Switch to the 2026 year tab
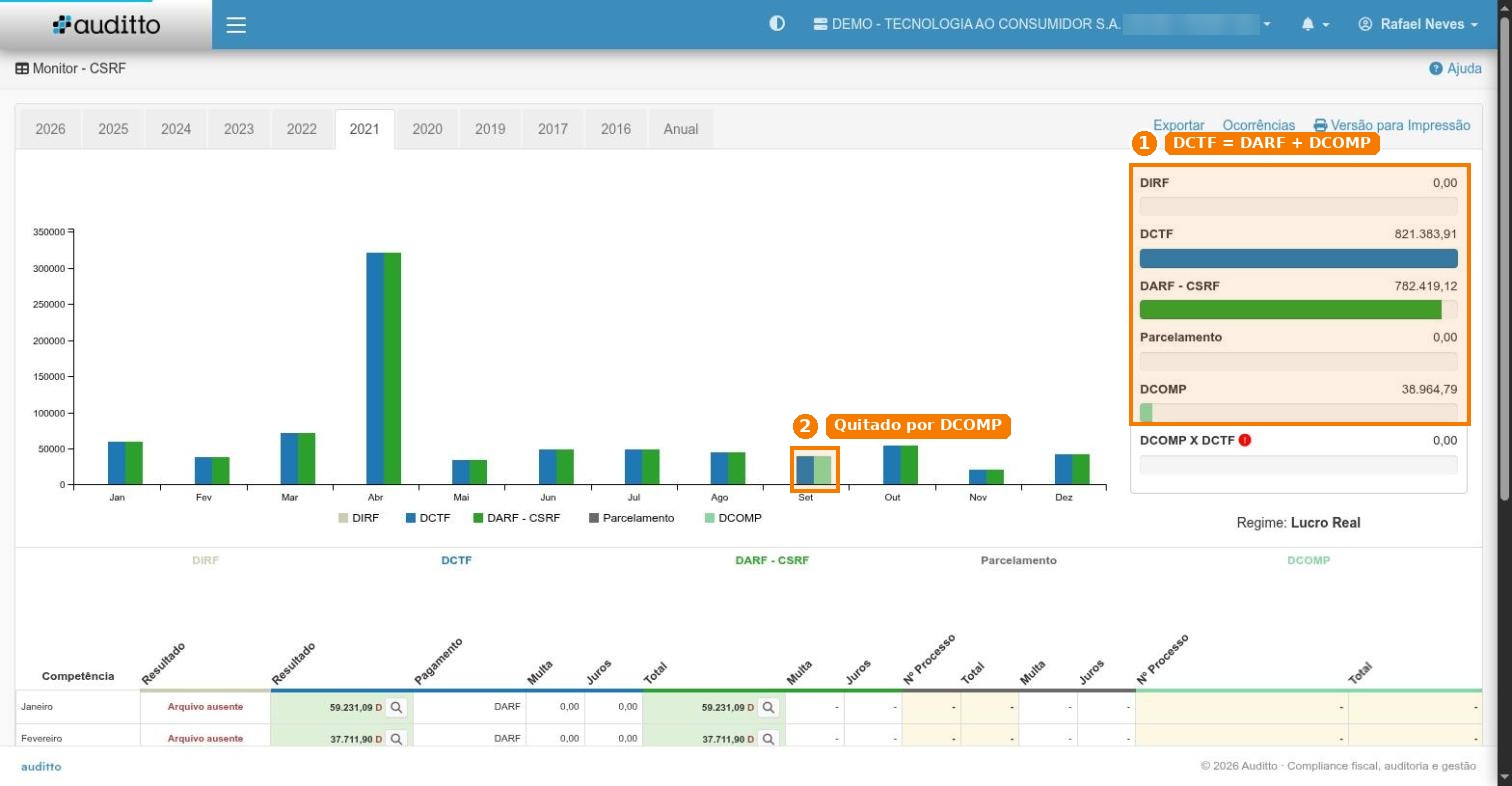Image resolution: width=1512 pixels, height=786 pixels. click(x=51, y=129)
